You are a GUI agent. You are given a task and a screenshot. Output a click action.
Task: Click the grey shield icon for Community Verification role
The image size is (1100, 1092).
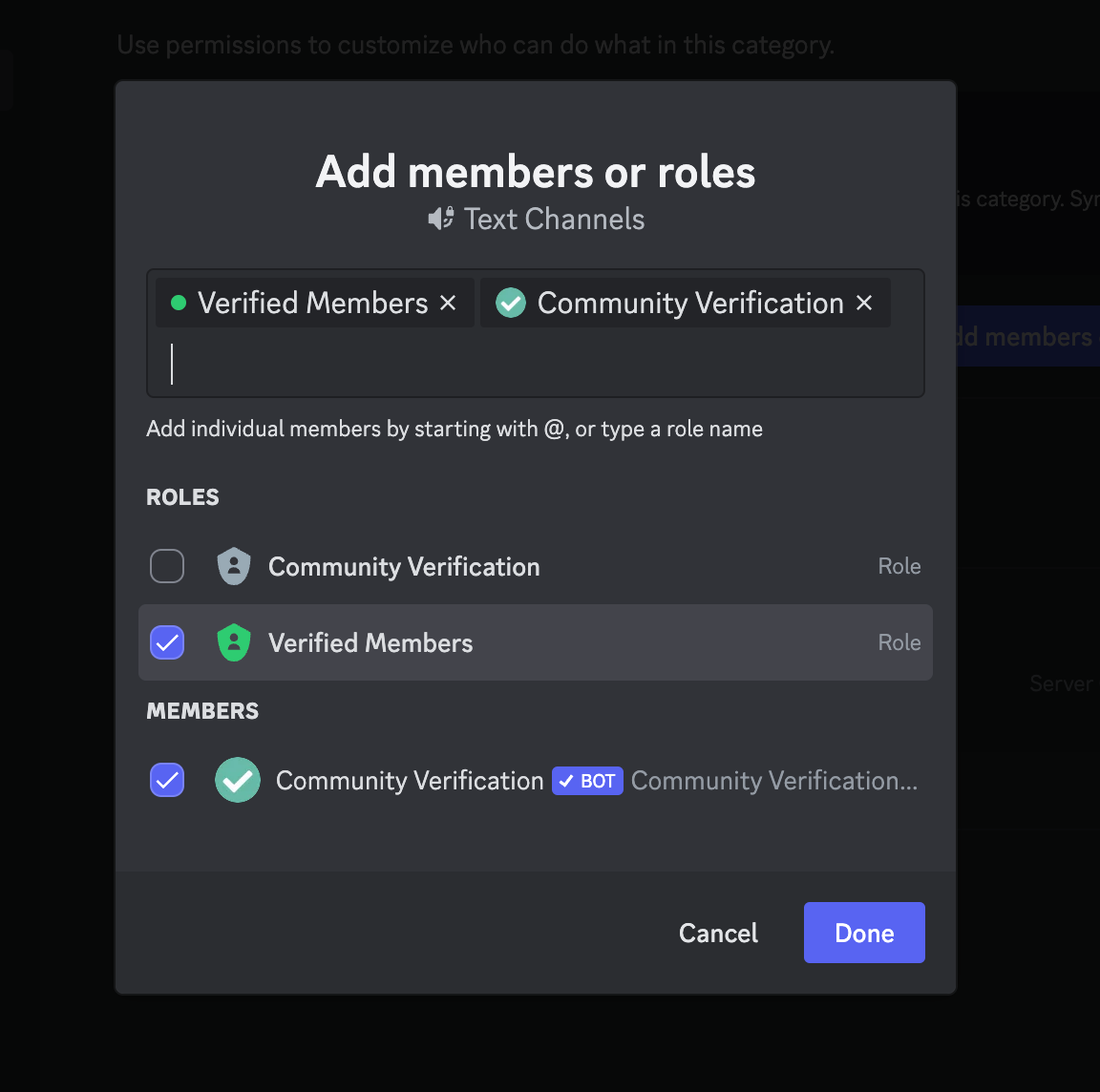(234, 566)
